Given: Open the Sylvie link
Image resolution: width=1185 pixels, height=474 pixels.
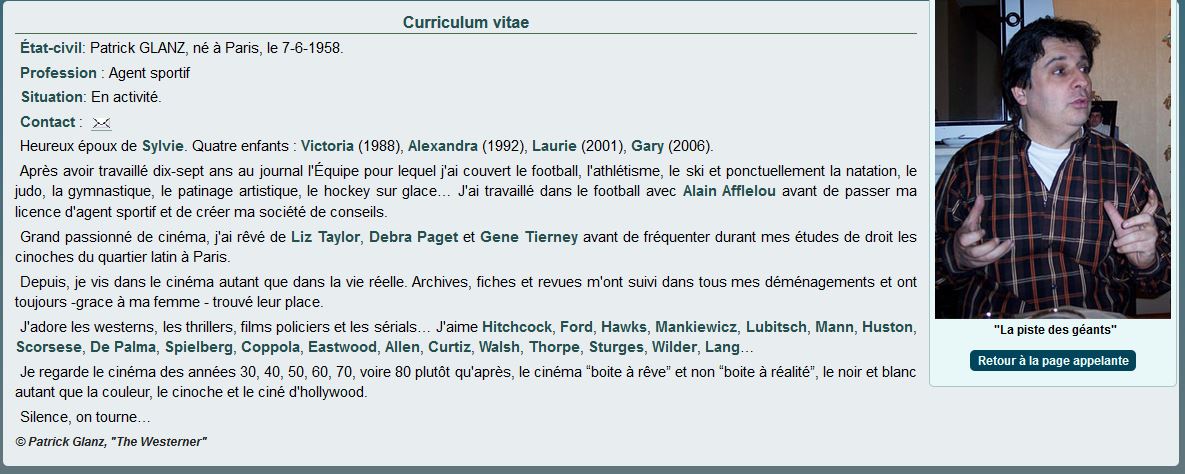Looking at the screenshot, I should tap(162, 146).
